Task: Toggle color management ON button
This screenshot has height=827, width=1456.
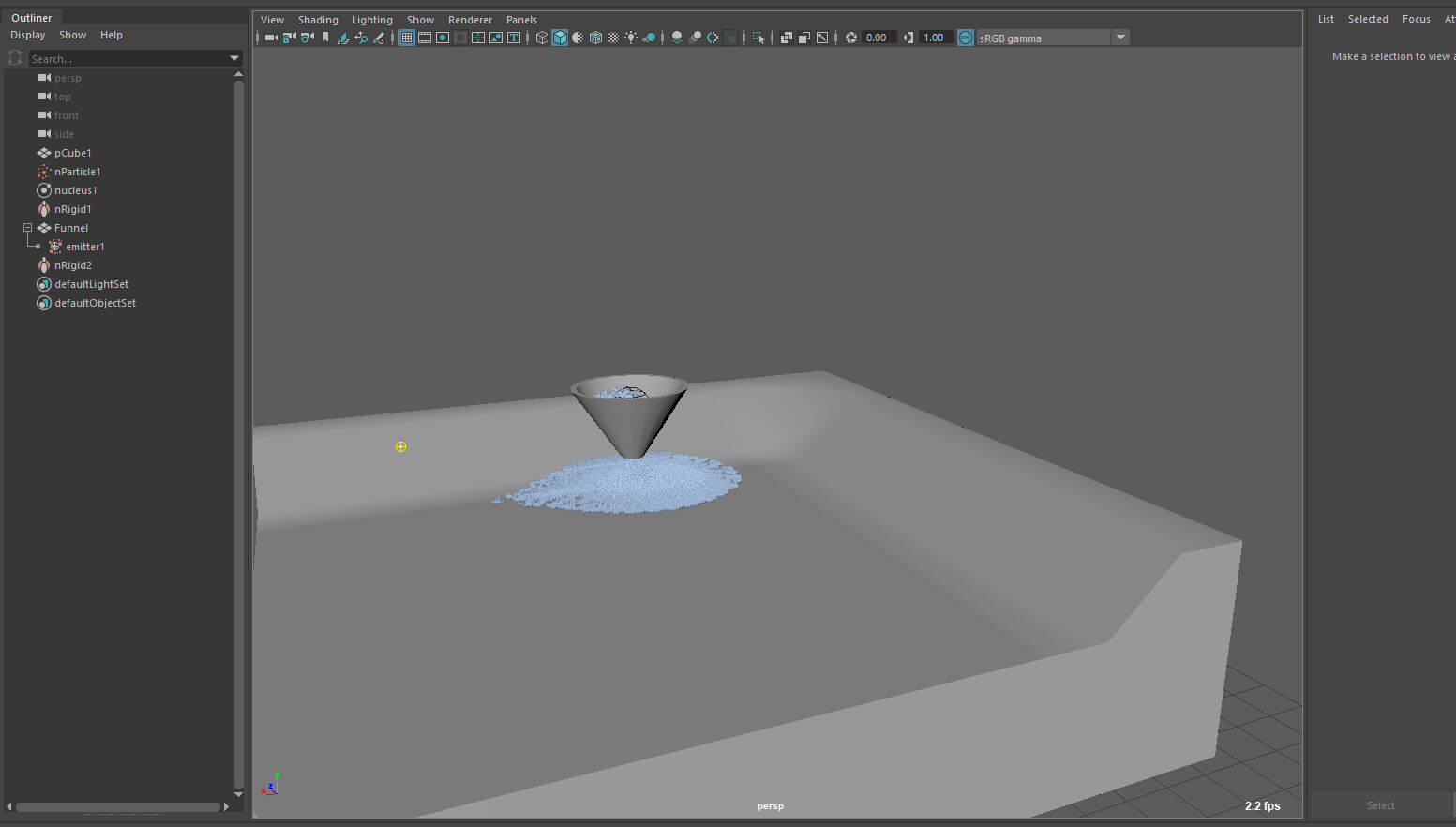Action: (x=965, y=38)
